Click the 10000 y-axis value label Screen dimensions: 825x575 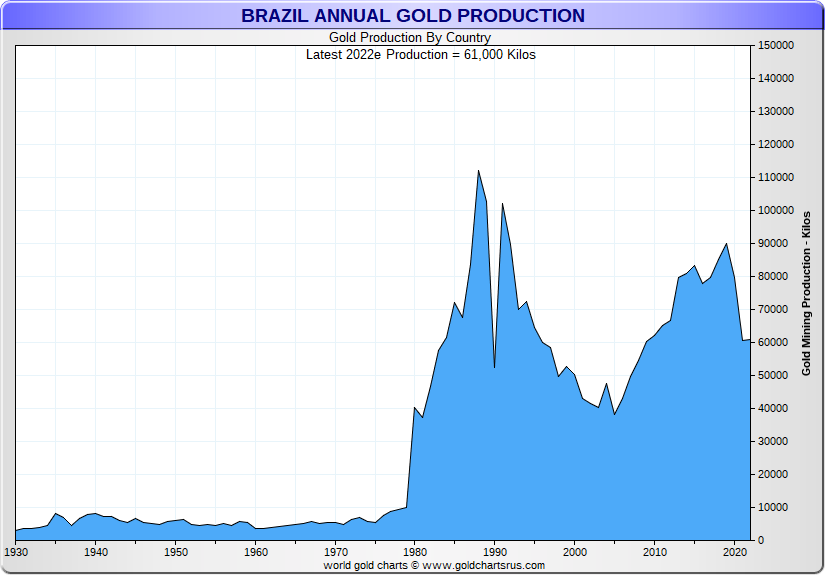(776, 507)
